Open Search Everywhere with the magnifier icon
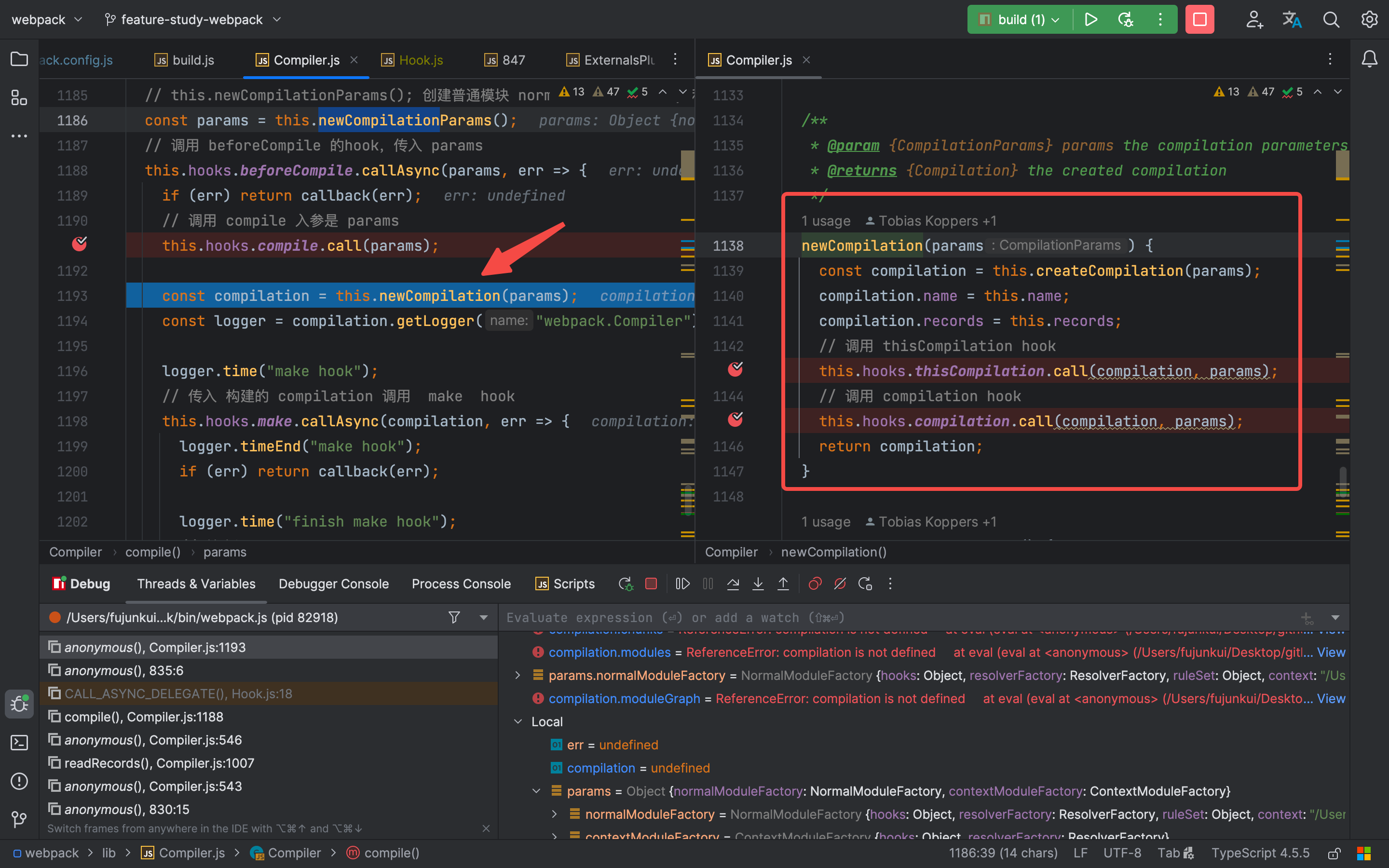 tap(1331, 19)
